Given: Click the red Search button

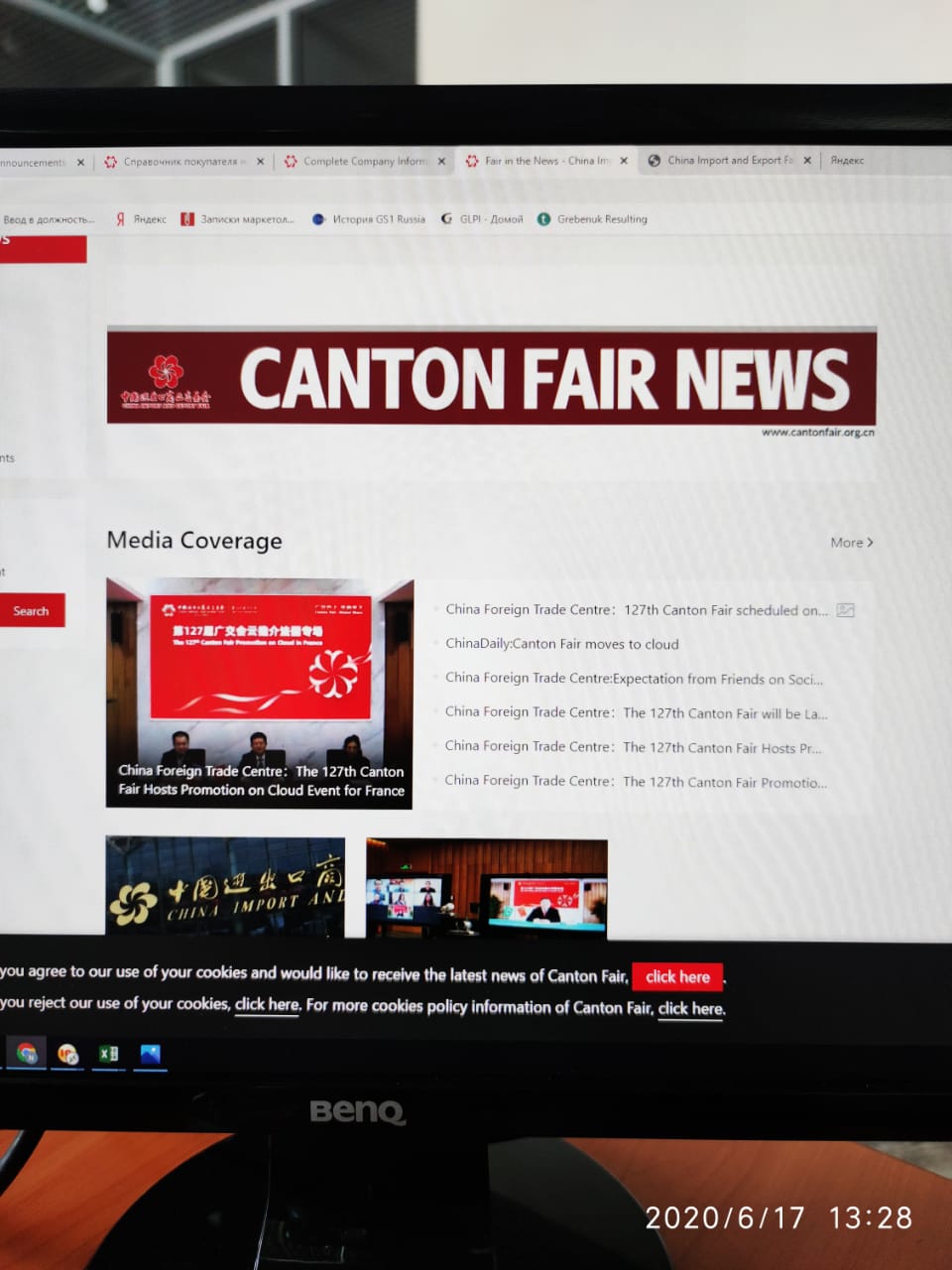Looking at the screenshot, I should [31, 611].
